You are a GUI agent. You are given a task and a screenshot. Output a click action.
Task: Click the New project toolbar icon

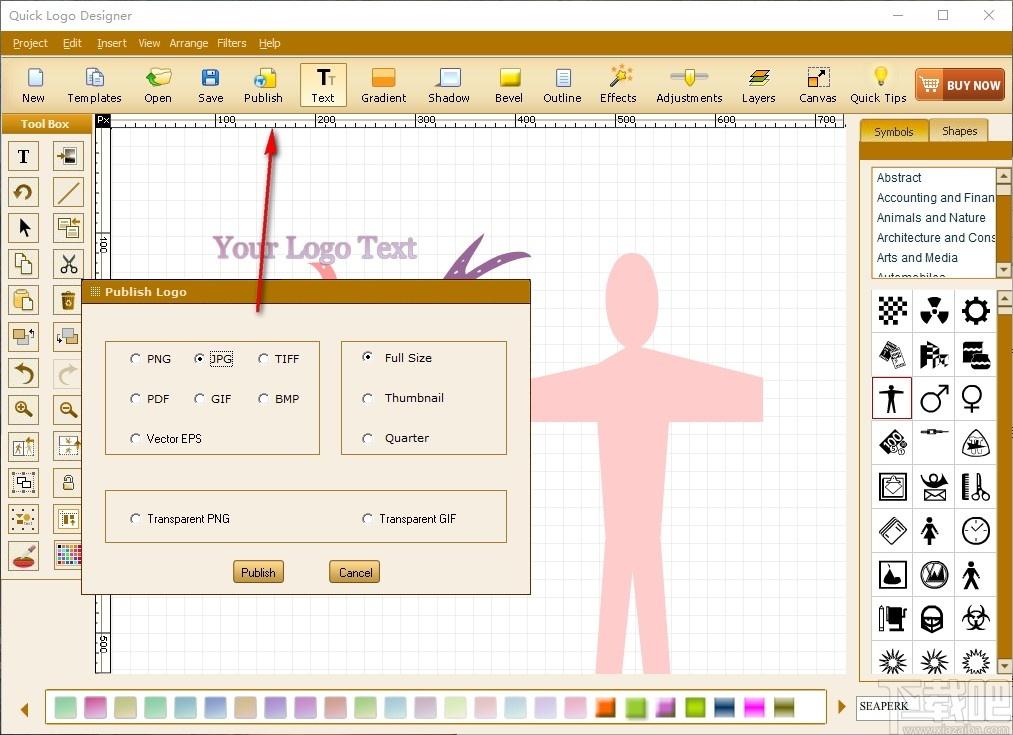(x=34, y=85)
